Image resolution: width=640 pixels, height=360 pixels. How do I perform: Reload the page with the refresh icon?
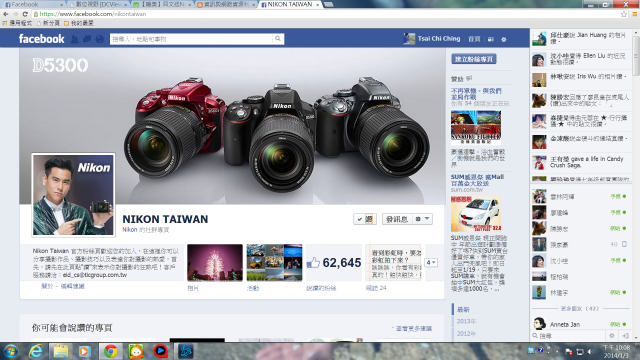click(x=25, y=14)
